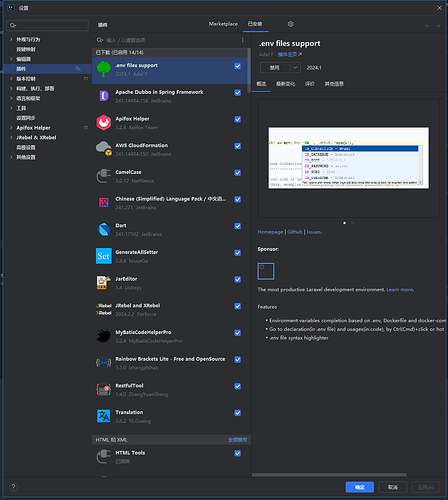The height and width of the screenshot is (500, 448).
Task: Open the plugins gear settings icon
Action: [291, 24]
